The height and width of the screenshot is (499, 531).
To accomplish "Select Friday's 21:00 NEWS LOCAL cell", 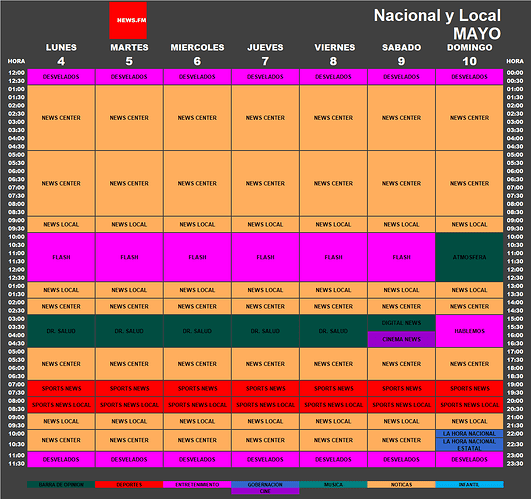I will 333,421.
